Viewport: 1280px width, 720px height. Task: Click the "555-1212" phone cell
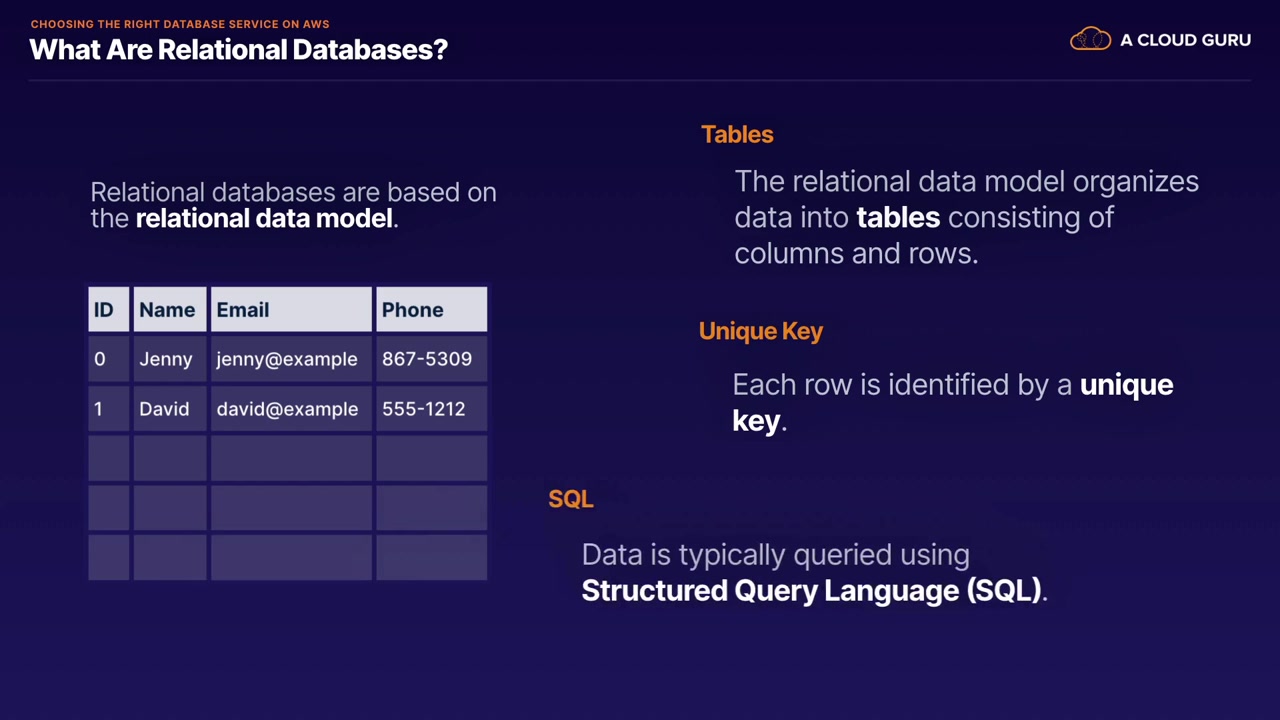click(x=424, y=409)
